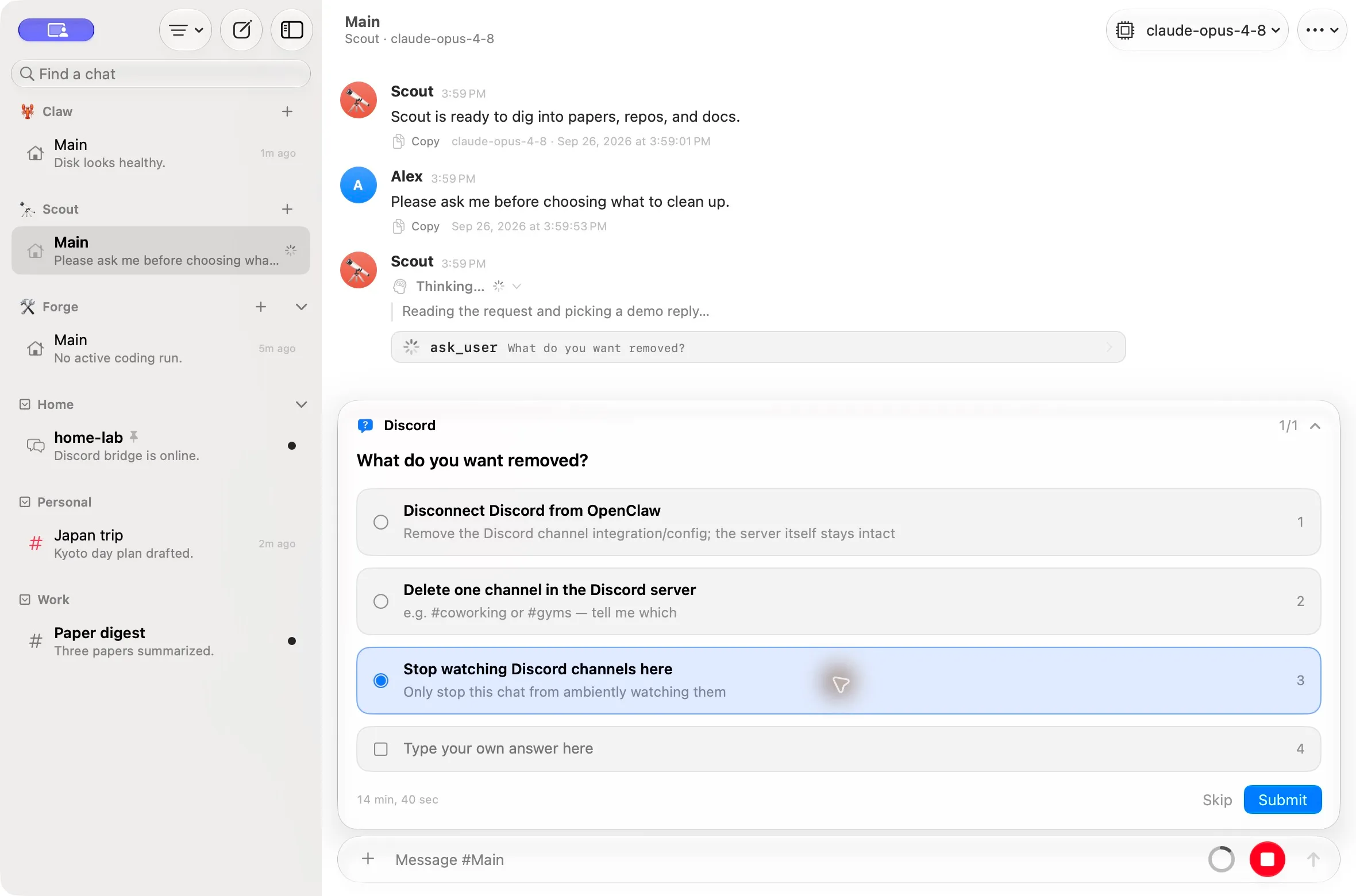This screenshot has height=896, width=1356.
Task: Collapse the Discord question panel chevron
Action: tap(1315, 426)
